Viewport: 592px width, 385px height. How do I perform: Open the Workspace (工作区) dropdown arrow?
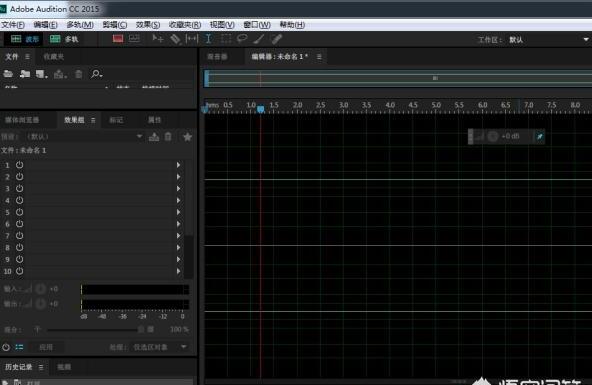point(586,39)
